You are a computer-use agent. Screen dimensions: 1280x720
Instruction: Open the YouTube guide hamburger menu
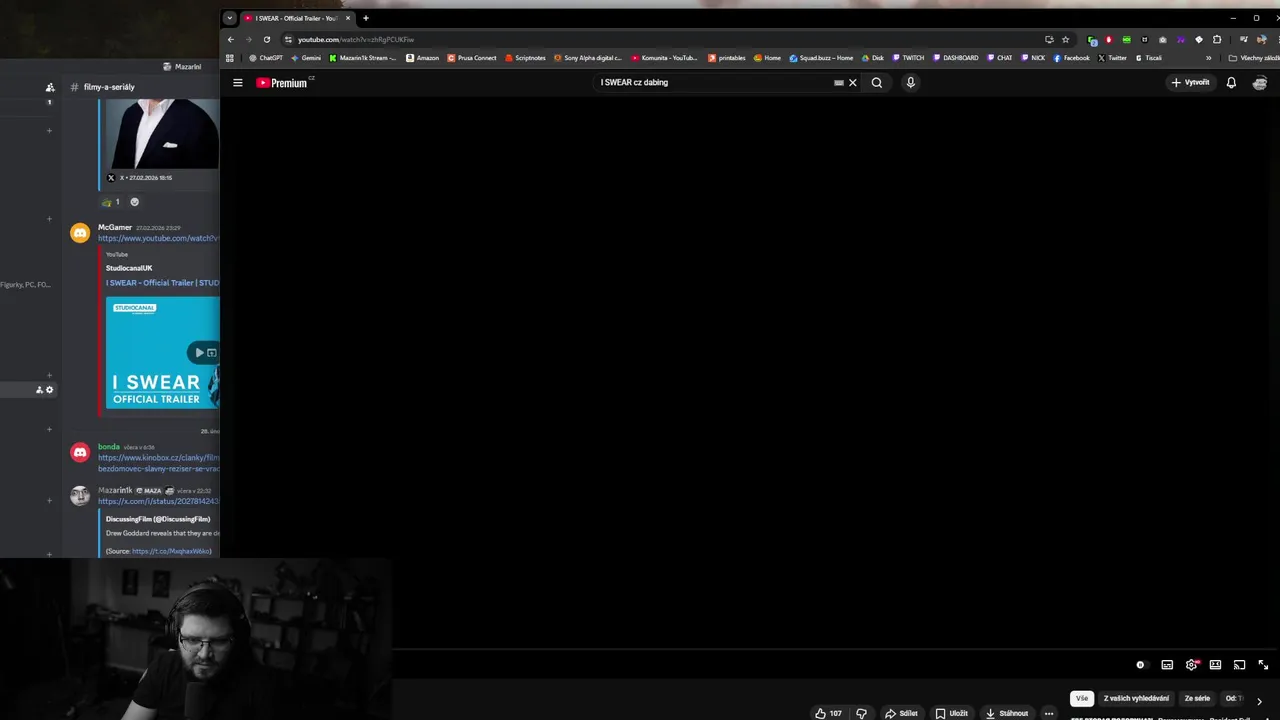click(x=238, y=83)
